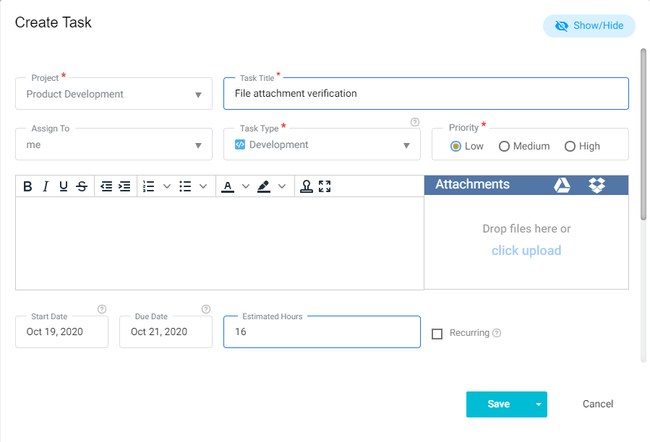The width and height of the screenshot is (650, 442).
Task: Open the Task Type dropdown
Action: click(x=406, y=145)
